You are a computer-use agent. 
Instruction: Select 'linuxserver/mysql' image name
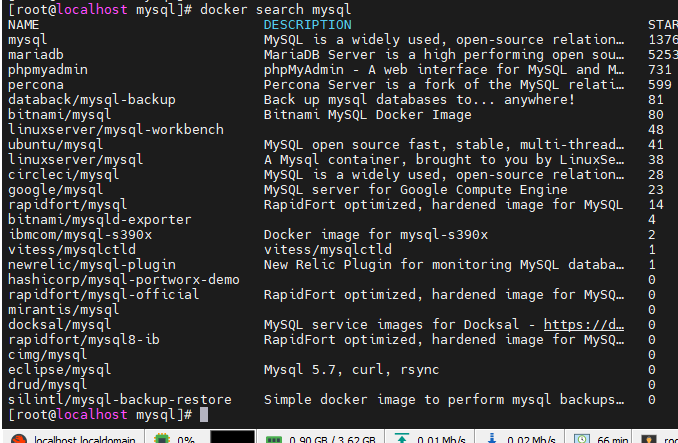pyautogui.click(x=76, y=159)
